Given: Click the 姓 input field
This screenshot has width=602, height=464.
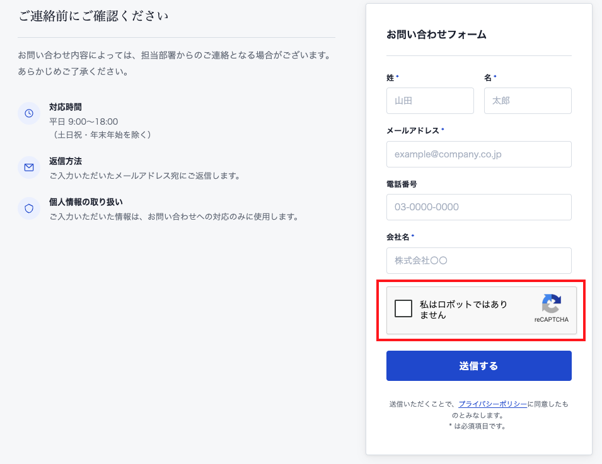Looking at the screenshot, I should (x=430, y=101).
